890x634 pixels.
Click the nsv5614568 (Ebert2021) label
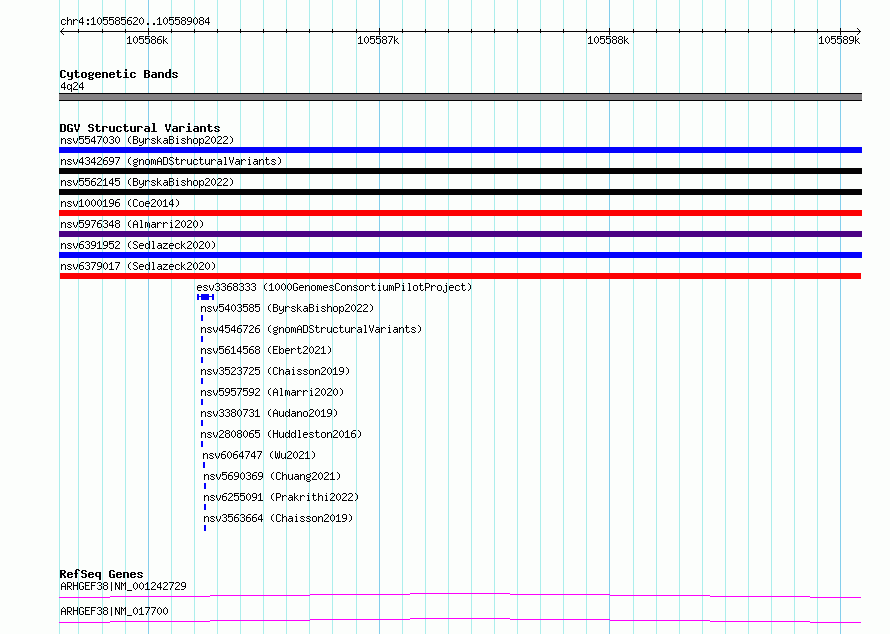266,350
